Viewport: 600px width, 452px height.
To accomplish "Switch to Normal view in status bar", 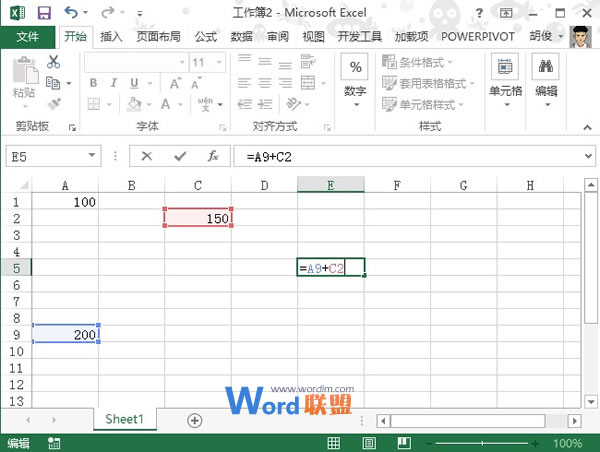I will point(334,443).
